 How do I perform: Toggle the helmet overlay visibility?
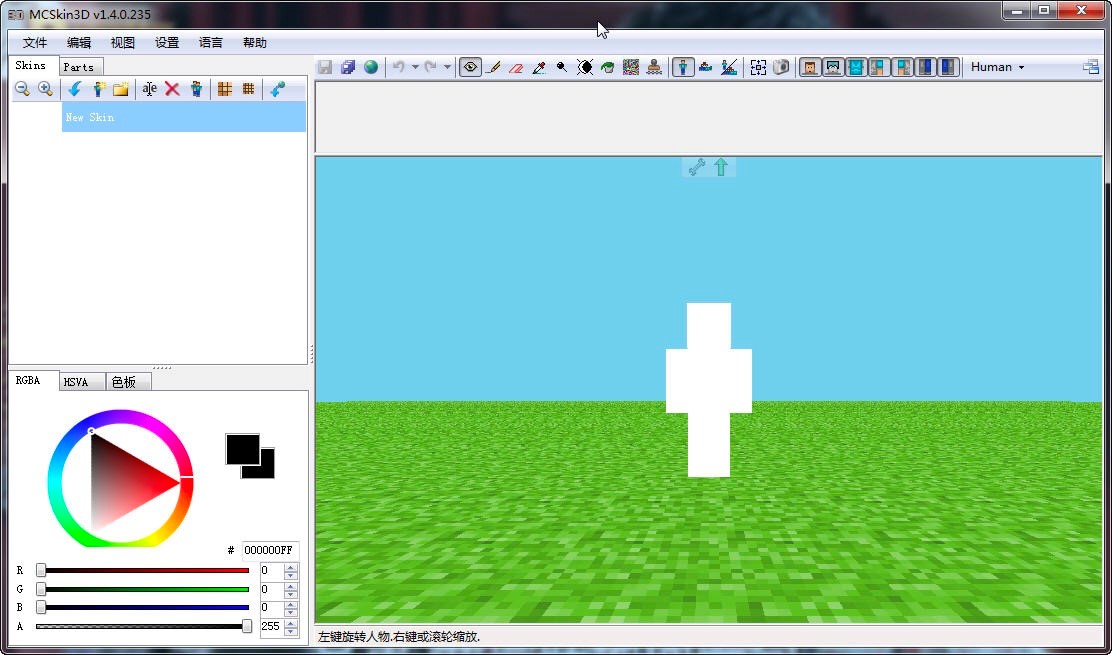(833, 67)
